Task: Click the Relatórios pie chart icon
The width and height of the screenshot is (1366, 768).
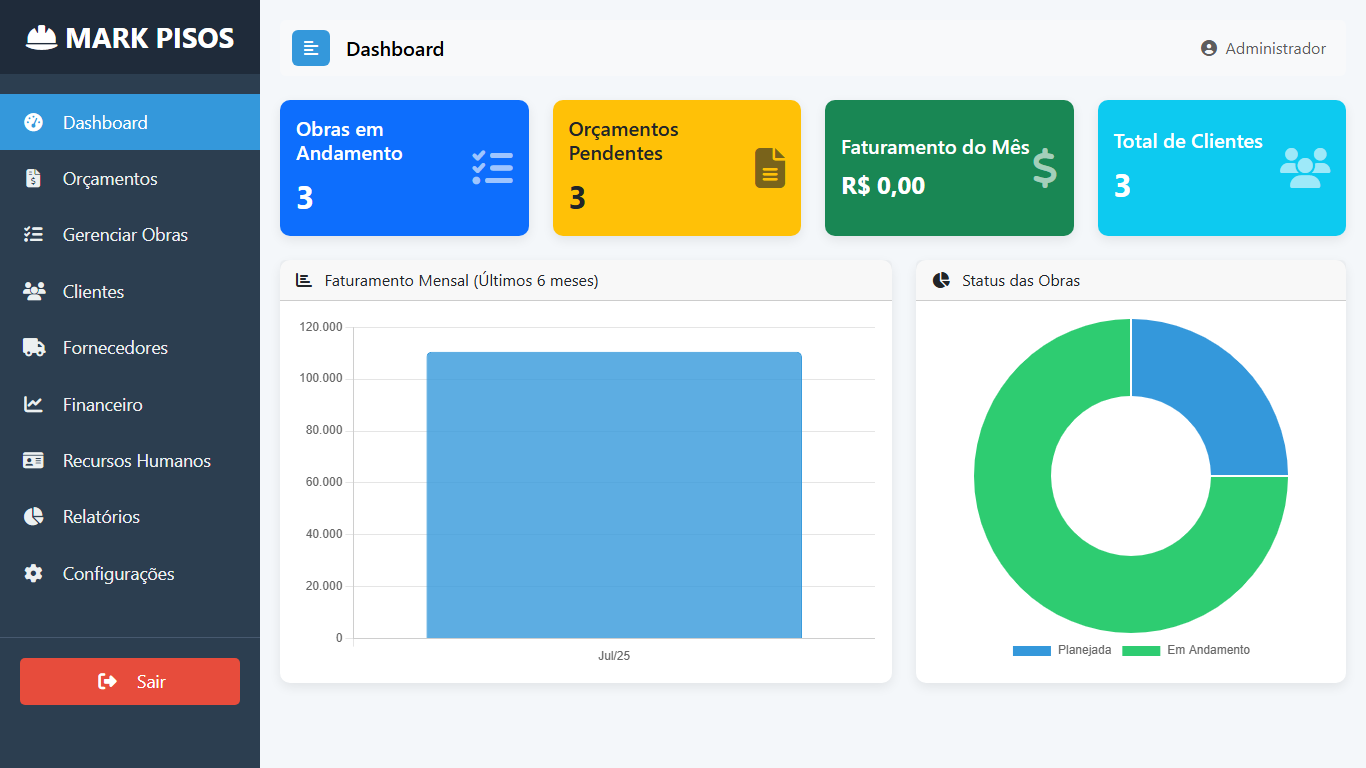Action: click(x=34, y=517)
